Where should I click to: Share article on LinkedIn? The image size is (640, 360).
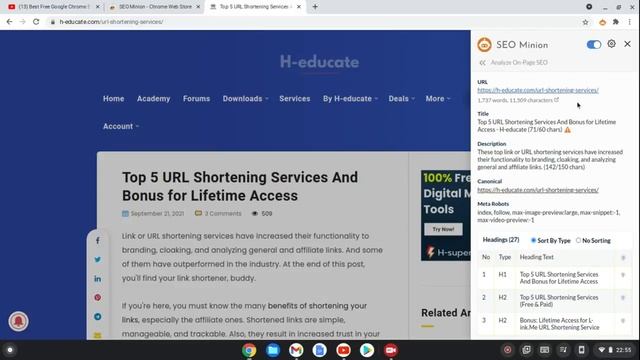98,279
